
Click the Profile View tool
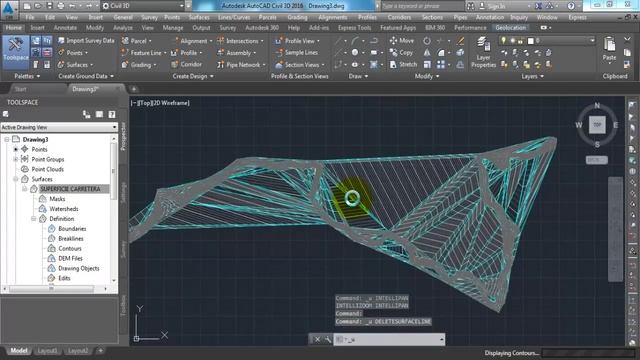coord(298,41)
